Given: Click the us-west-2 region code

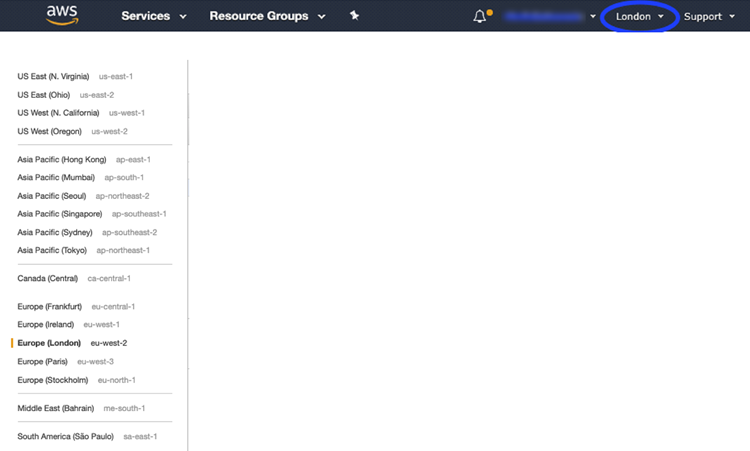Looking at the screenshot, I should tap(110, 131).
